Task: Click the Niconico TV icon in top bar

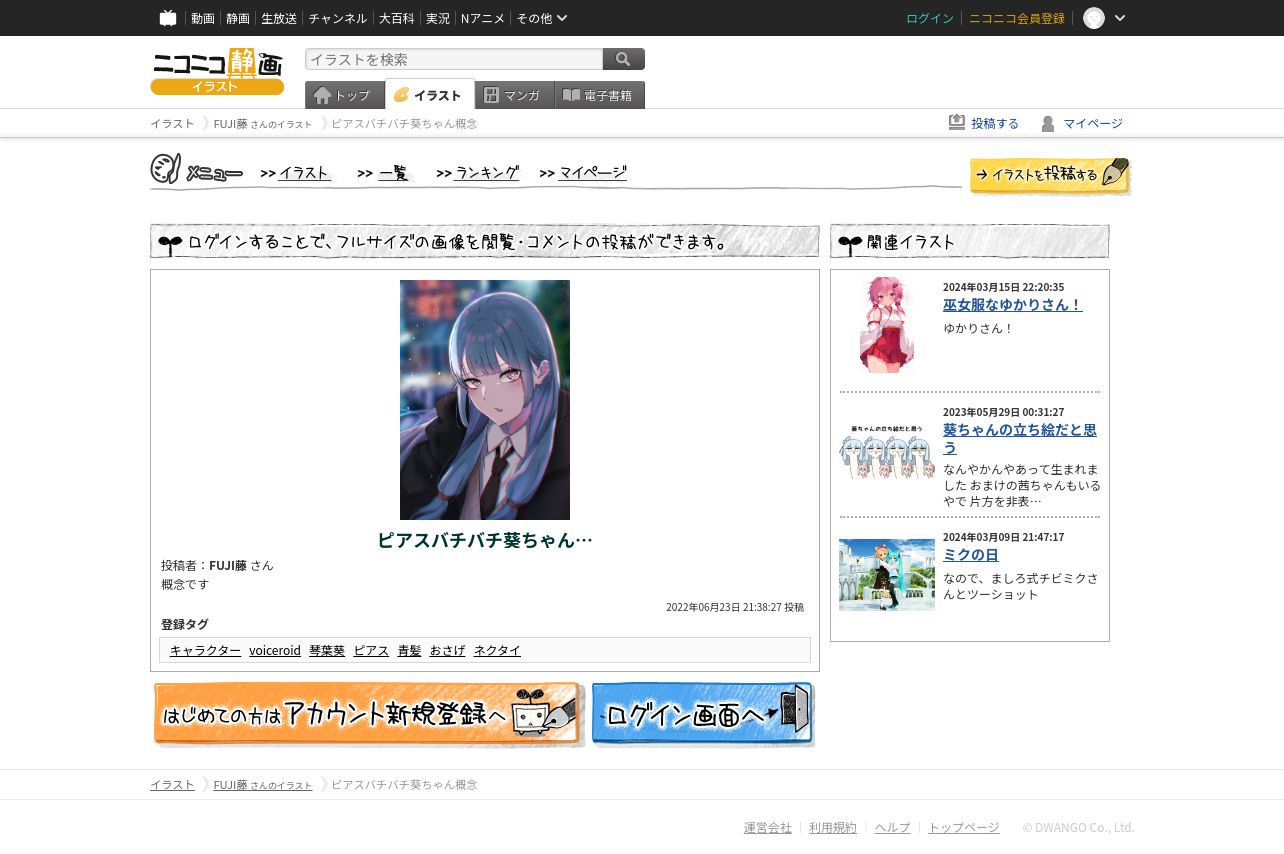Action: 168,18
